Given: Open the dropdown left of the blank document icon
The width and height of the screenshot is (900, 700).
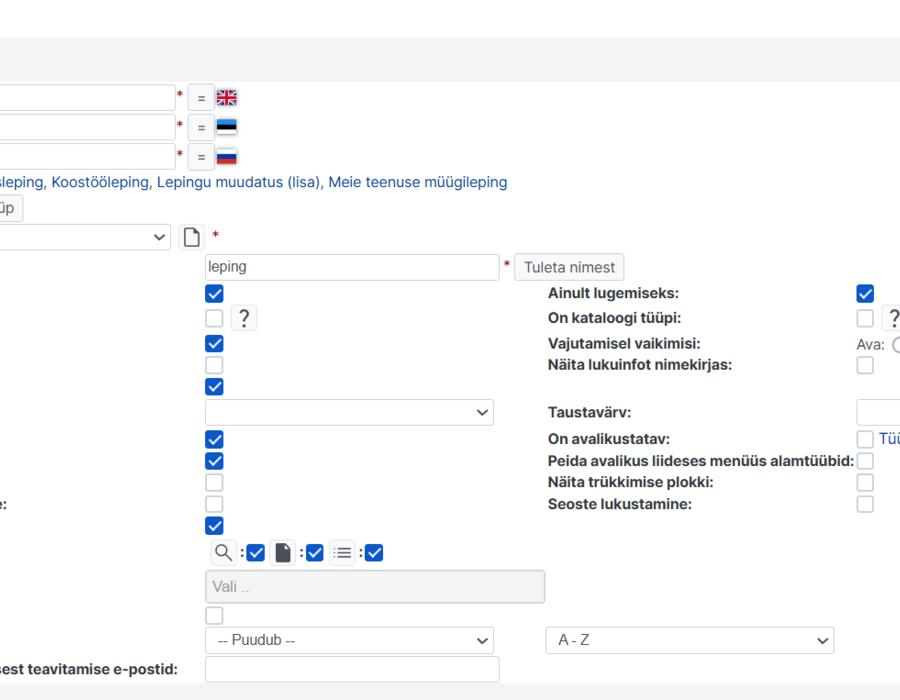Looking at the screenshot, I should pos(85,237).
